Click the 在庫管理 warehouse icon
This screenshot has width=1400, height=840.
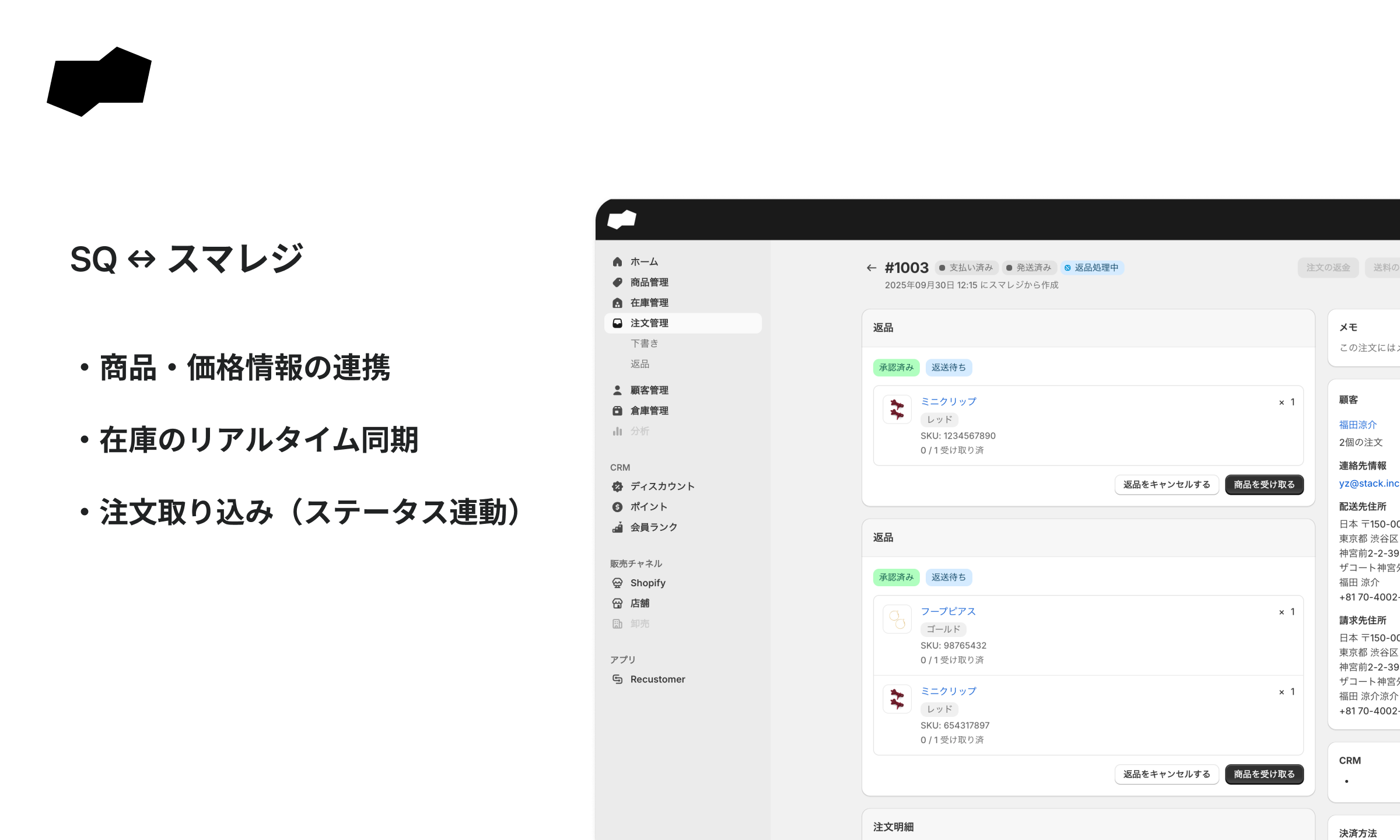coord(617,303)
